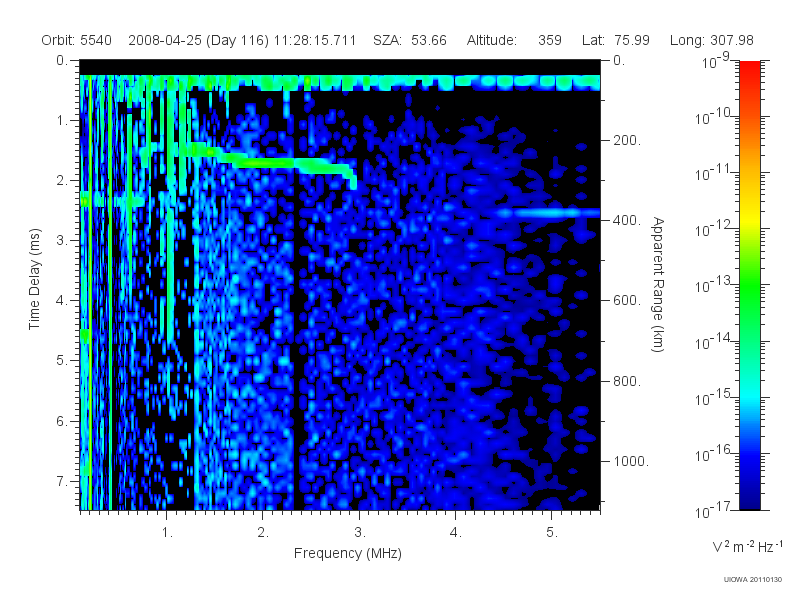800x600 pixels.
Task: Click the timestamp "11:28:15.711"
Action: coord(315,40)
